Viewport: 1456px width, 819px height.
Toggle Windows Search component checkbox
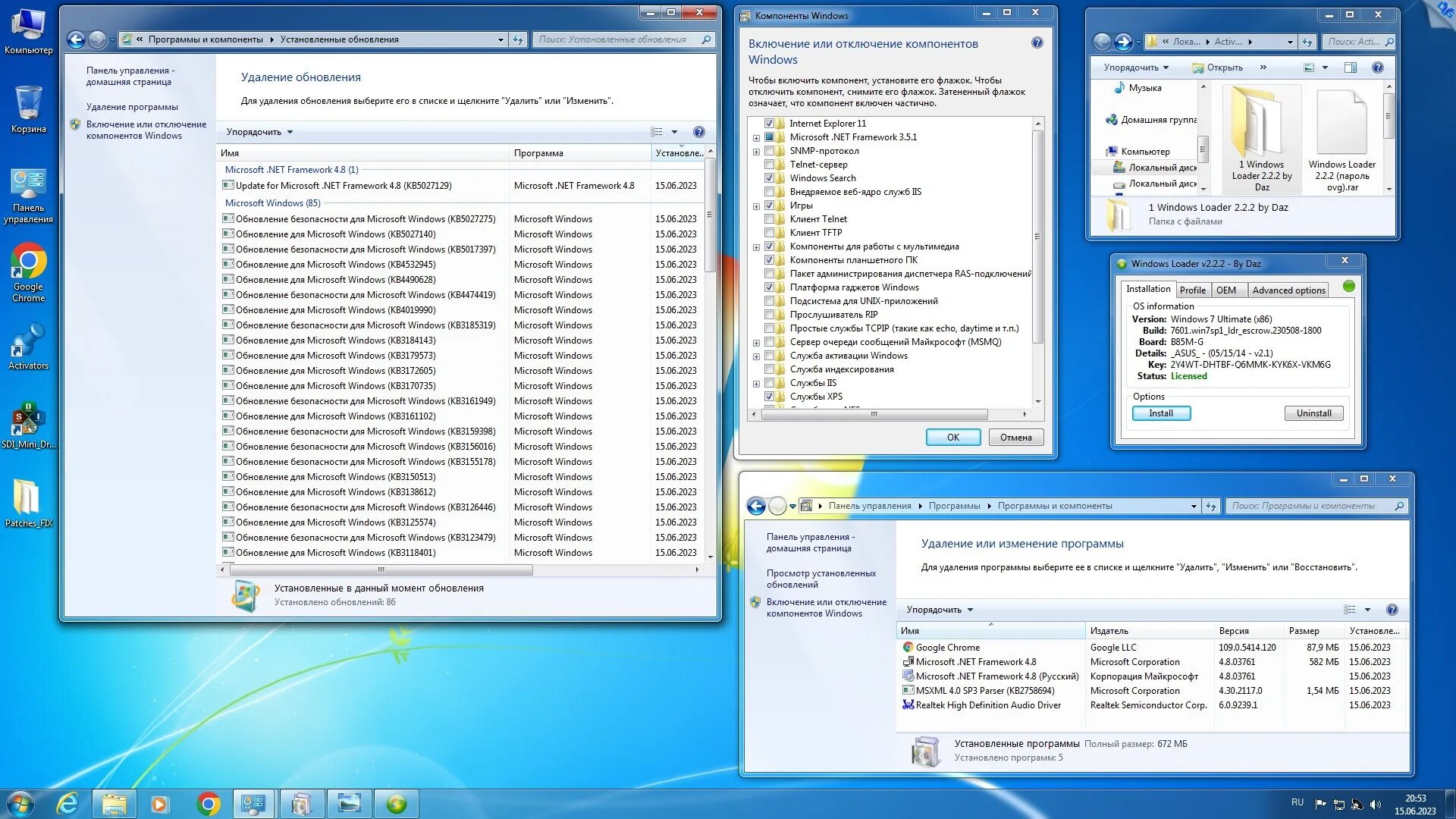pyautogui.click(x=769, y=178)
